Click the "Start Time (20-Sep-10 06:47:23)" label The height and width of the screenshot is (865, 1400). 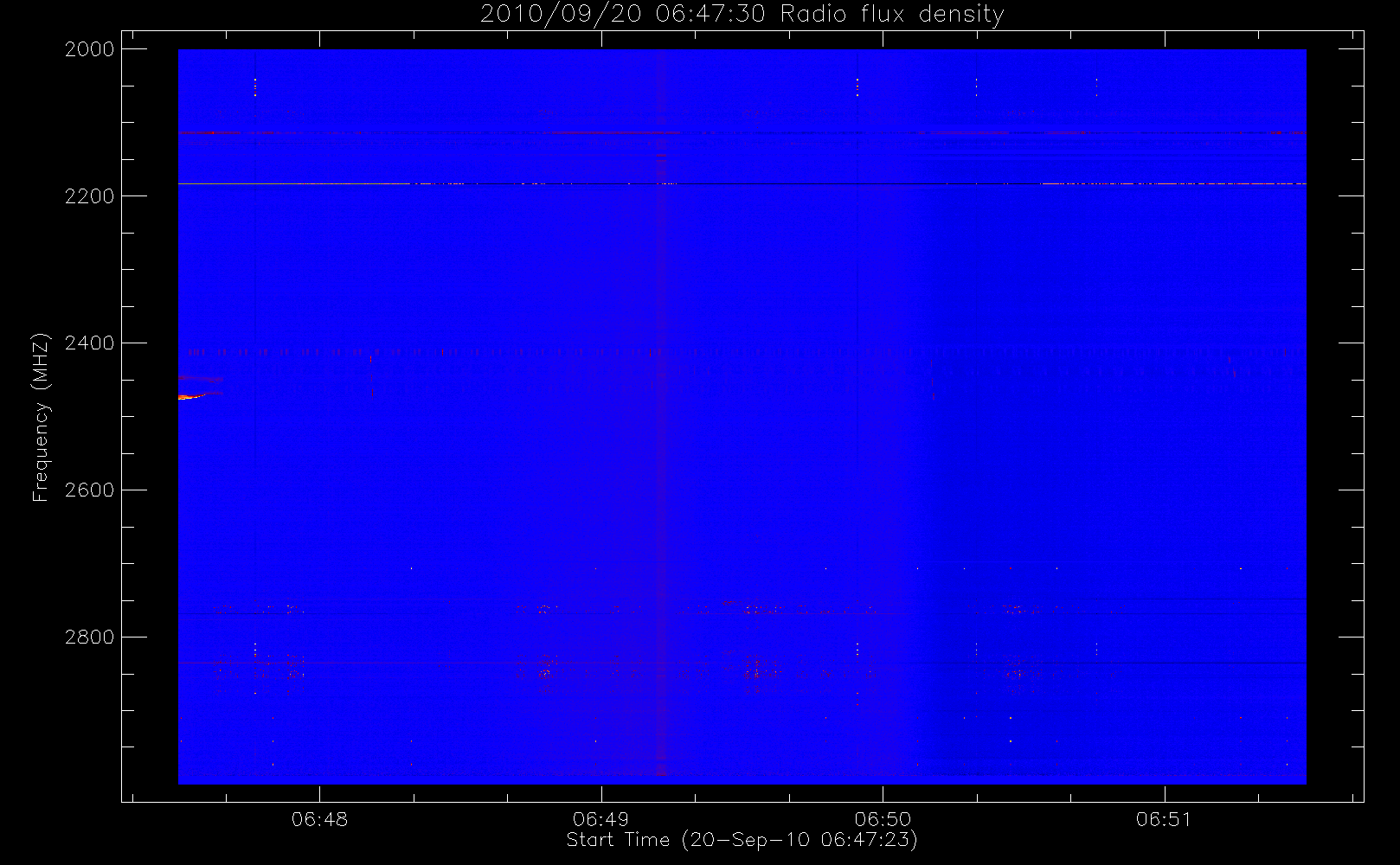point(742,840)
